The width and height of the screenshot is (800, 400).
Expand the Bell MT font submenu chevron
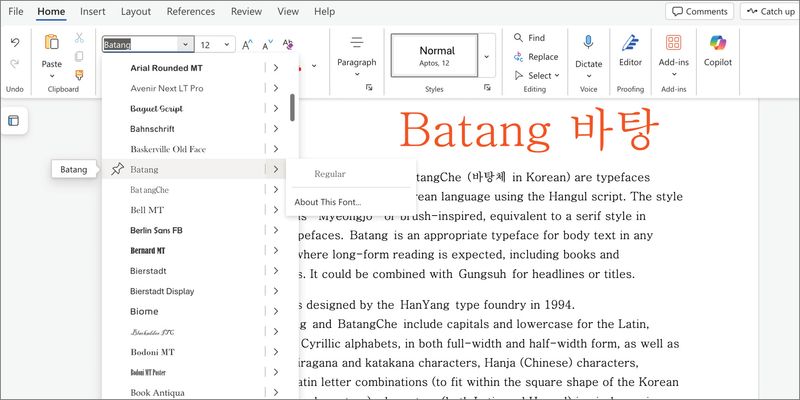275,210
